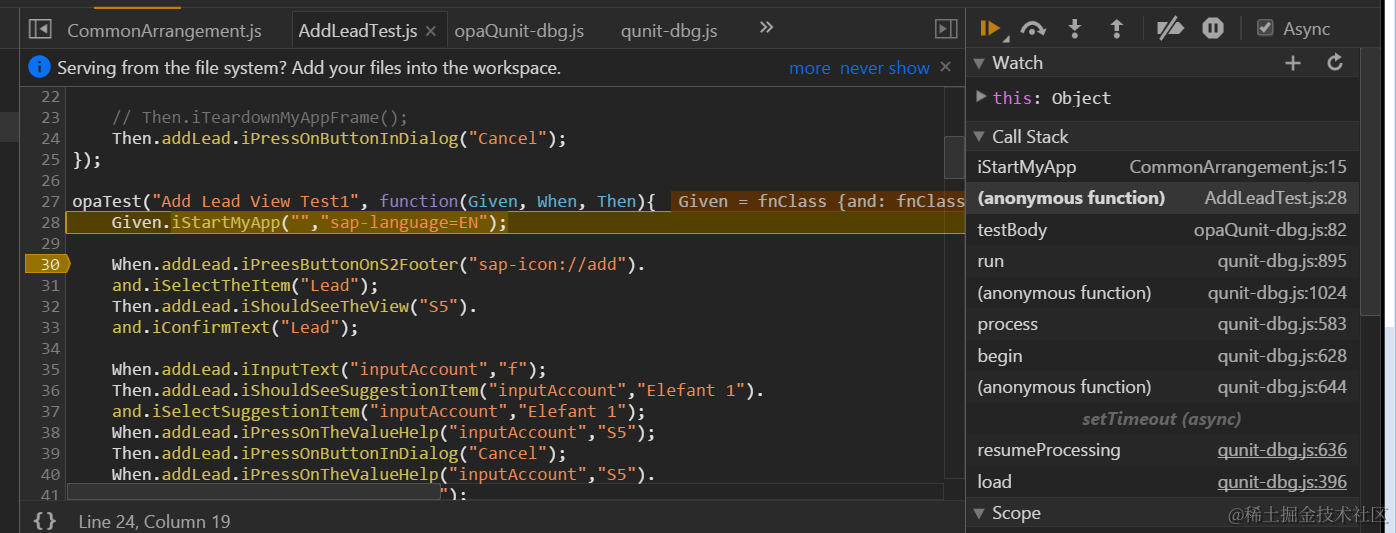
Task: Dismiss the workspace info banner
Action: [946, 67]
